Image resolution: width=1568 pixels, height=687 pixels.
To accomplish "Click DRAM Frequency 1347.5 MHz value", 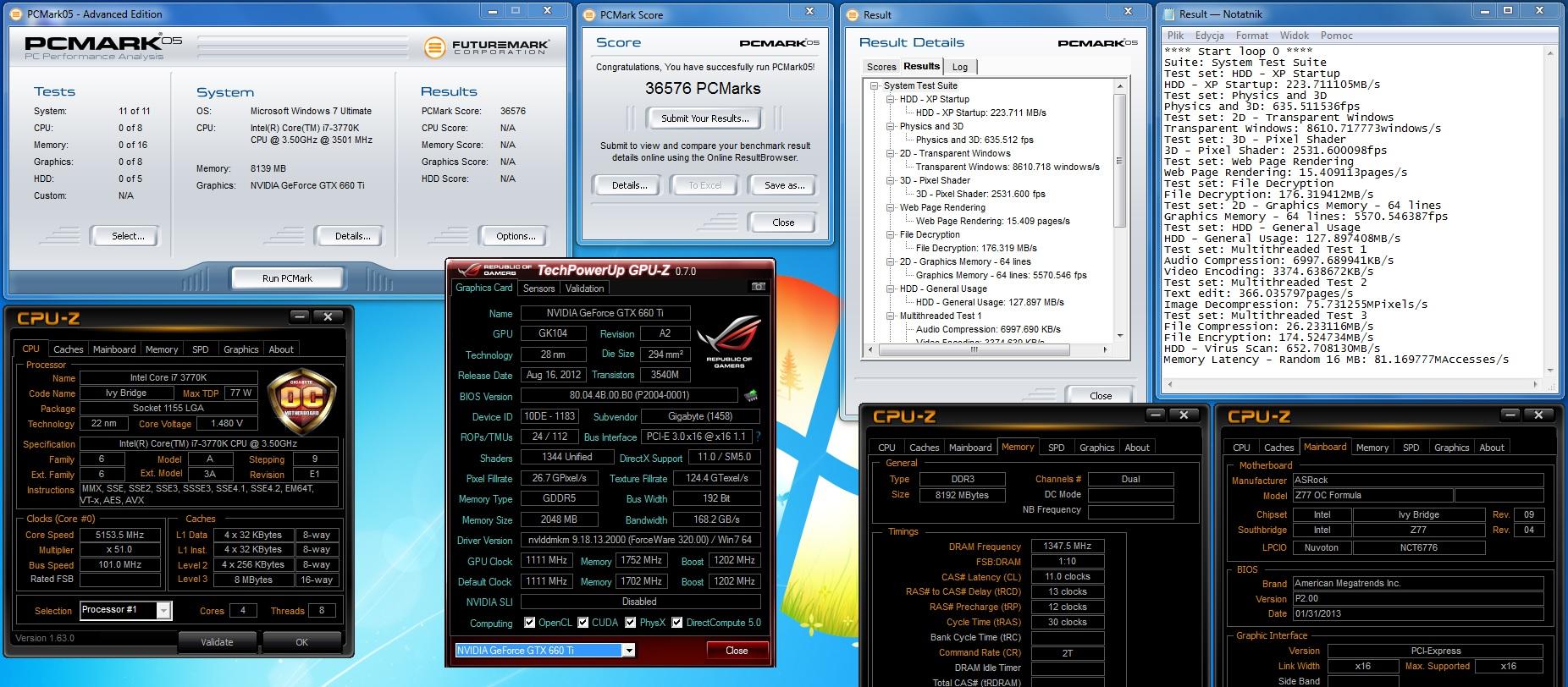I will click(1068, 547).
